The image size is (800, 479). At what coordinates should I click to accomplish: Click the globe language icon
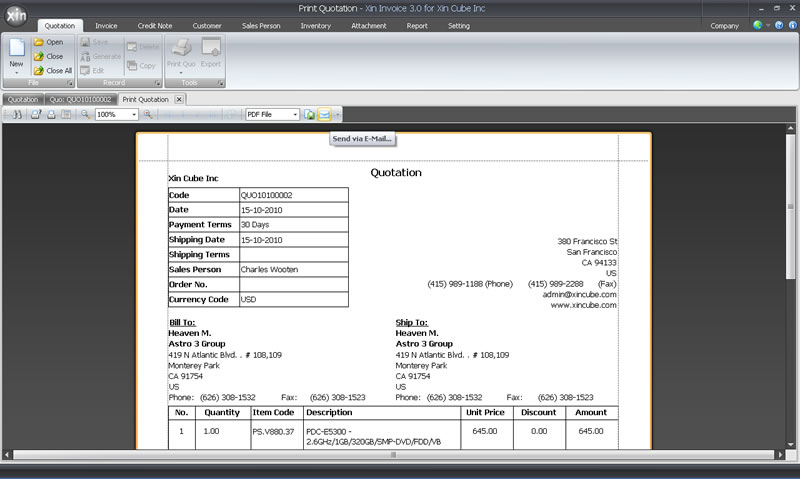click(x=758, y=25)
